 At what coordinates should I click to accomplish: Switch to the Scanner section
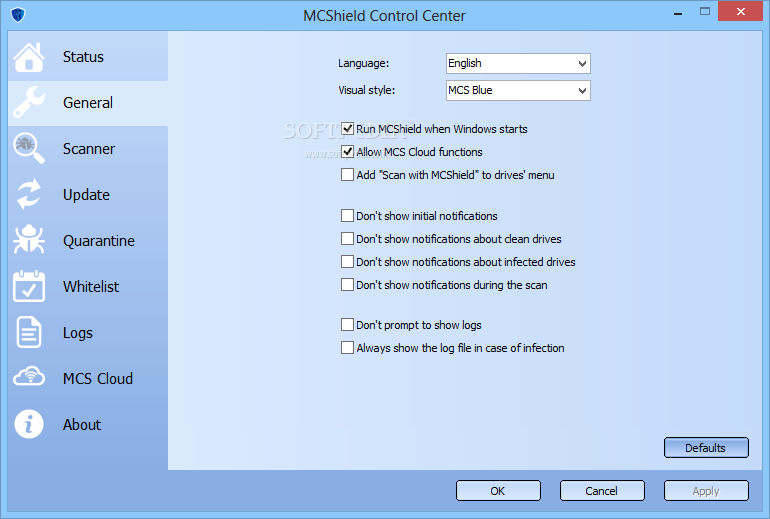[88, 149]
